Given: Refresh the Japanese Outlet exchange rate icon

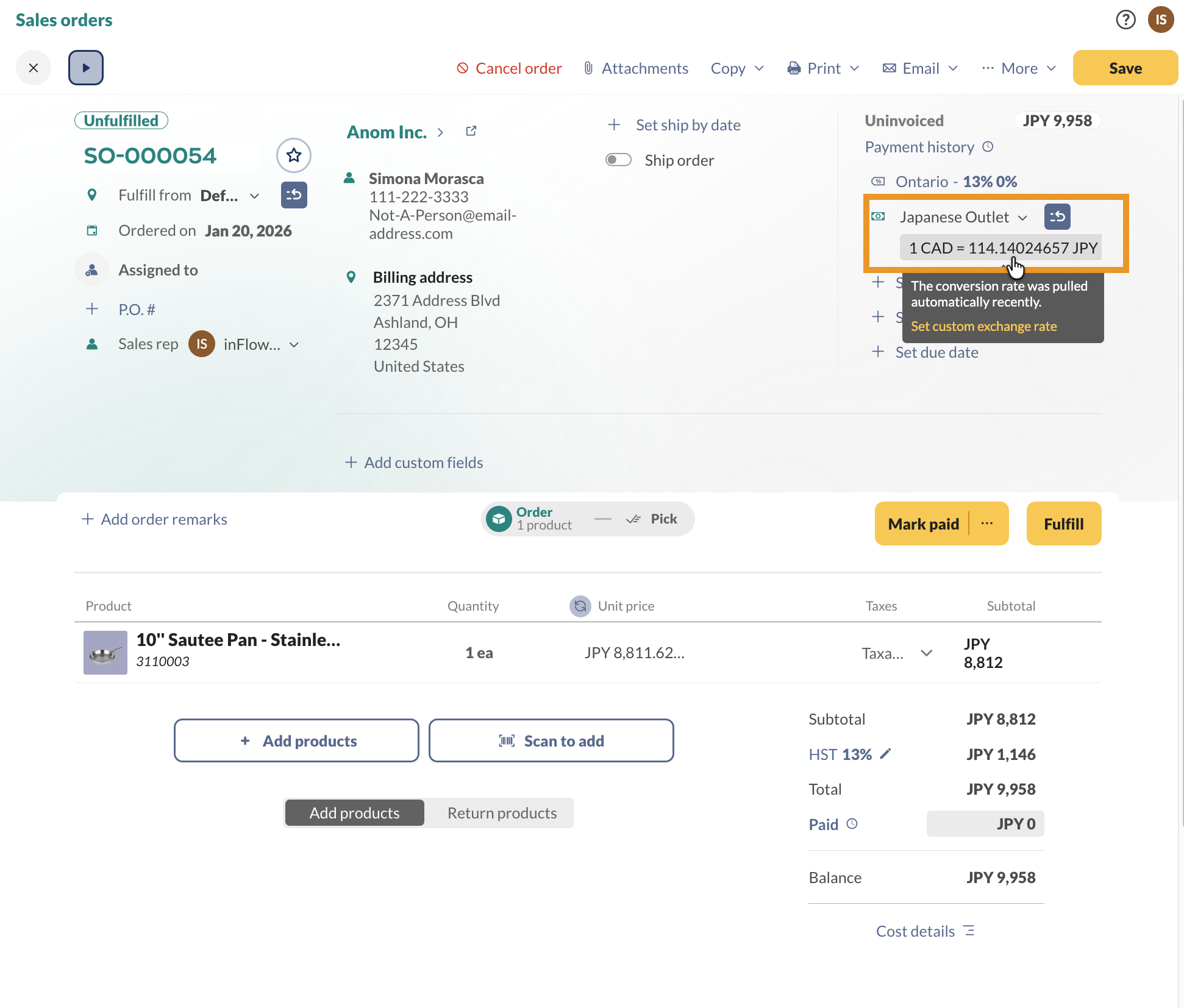Looking at the screenshot, I should [1057, 216].
